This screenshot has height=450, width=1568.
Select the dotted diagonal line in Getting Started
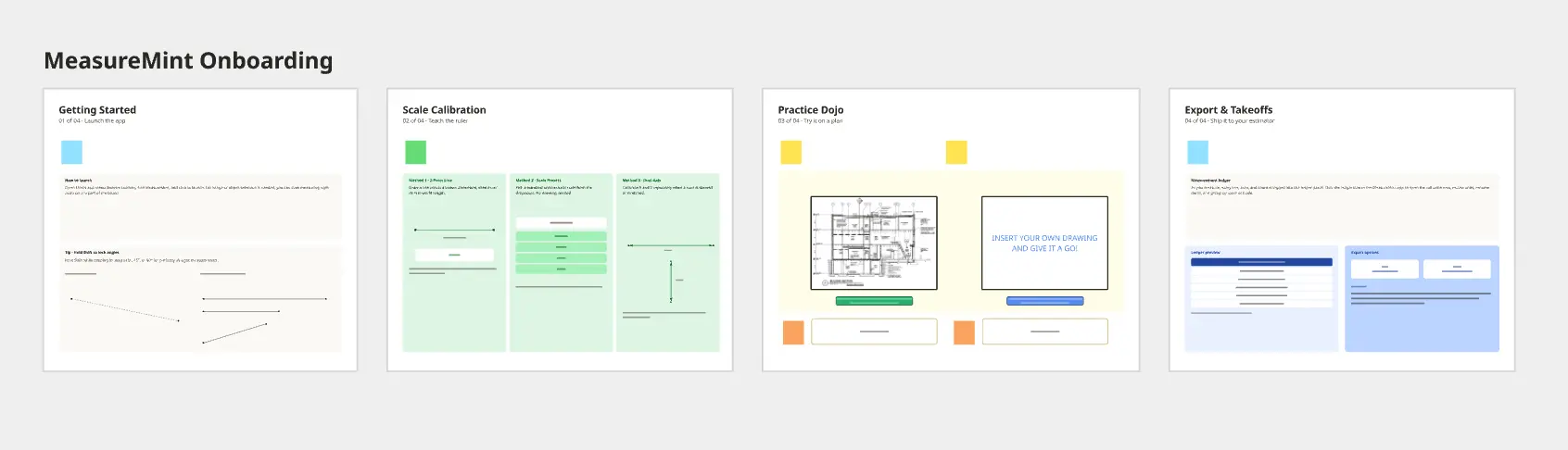tap(125, 309)
